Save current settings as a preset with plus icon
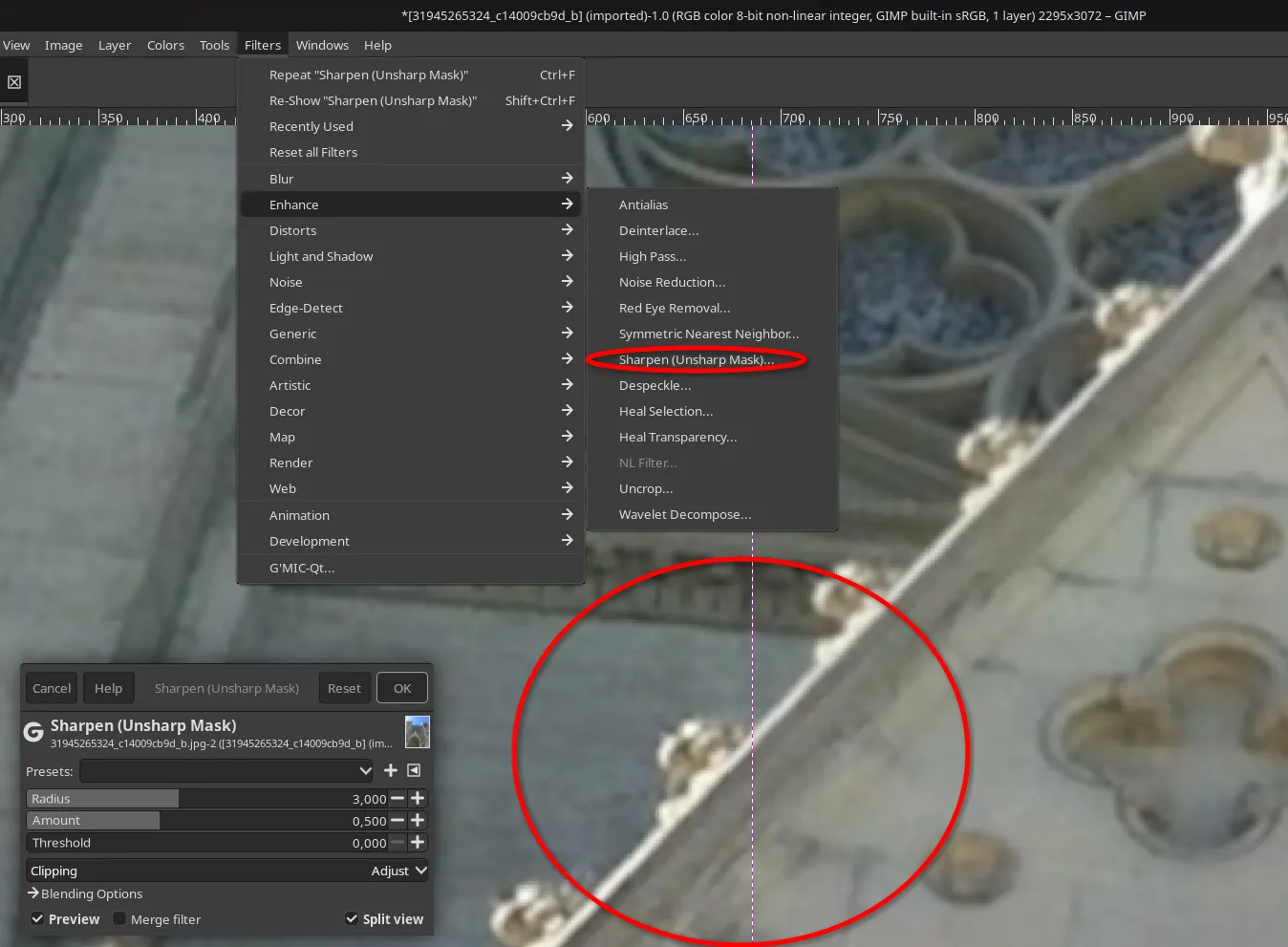Viewport: 1288px width, 947px height. [x=391, y=770]
